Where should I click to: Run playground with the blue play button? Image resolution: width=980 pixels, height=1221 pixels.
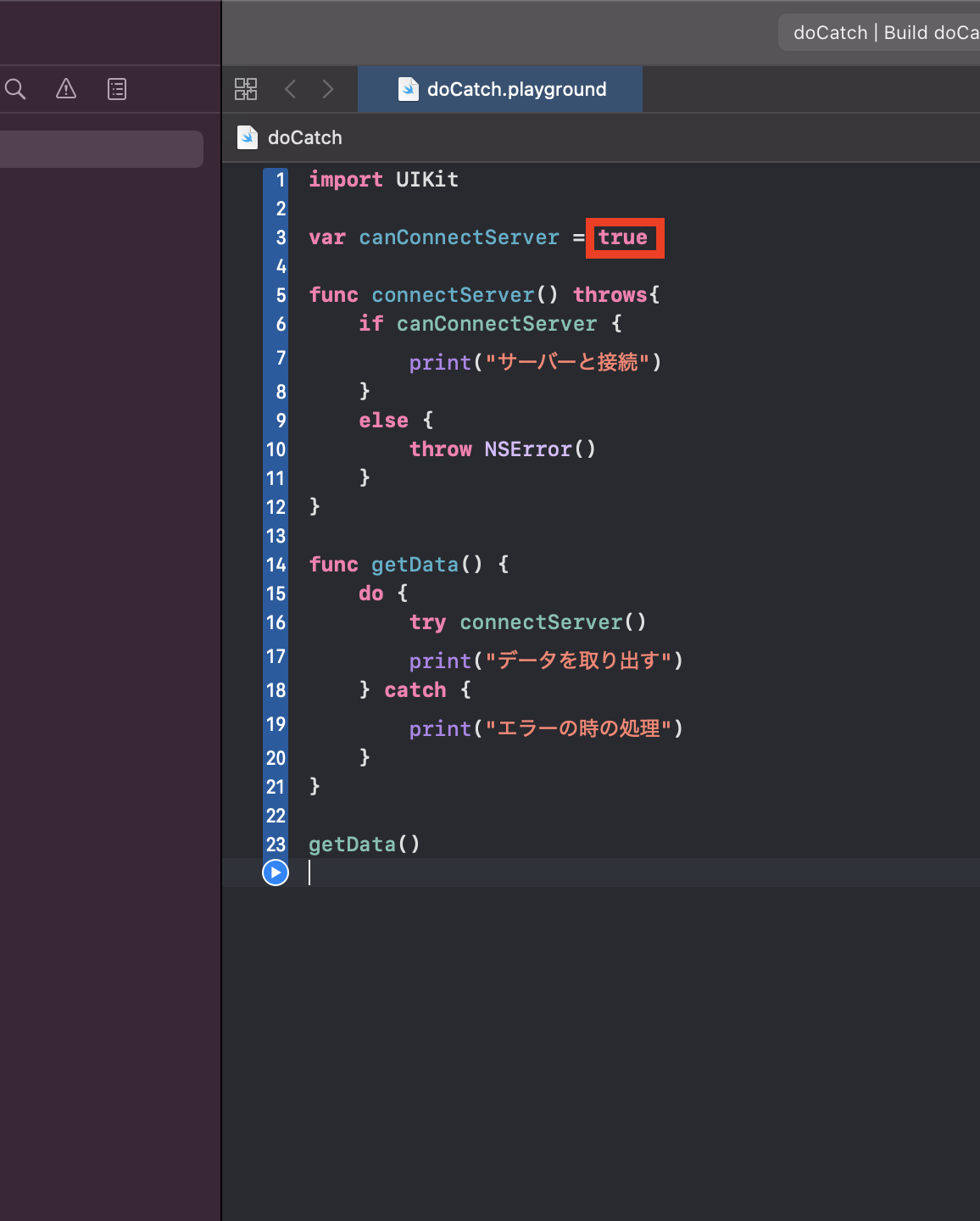(x=276, y=873)
